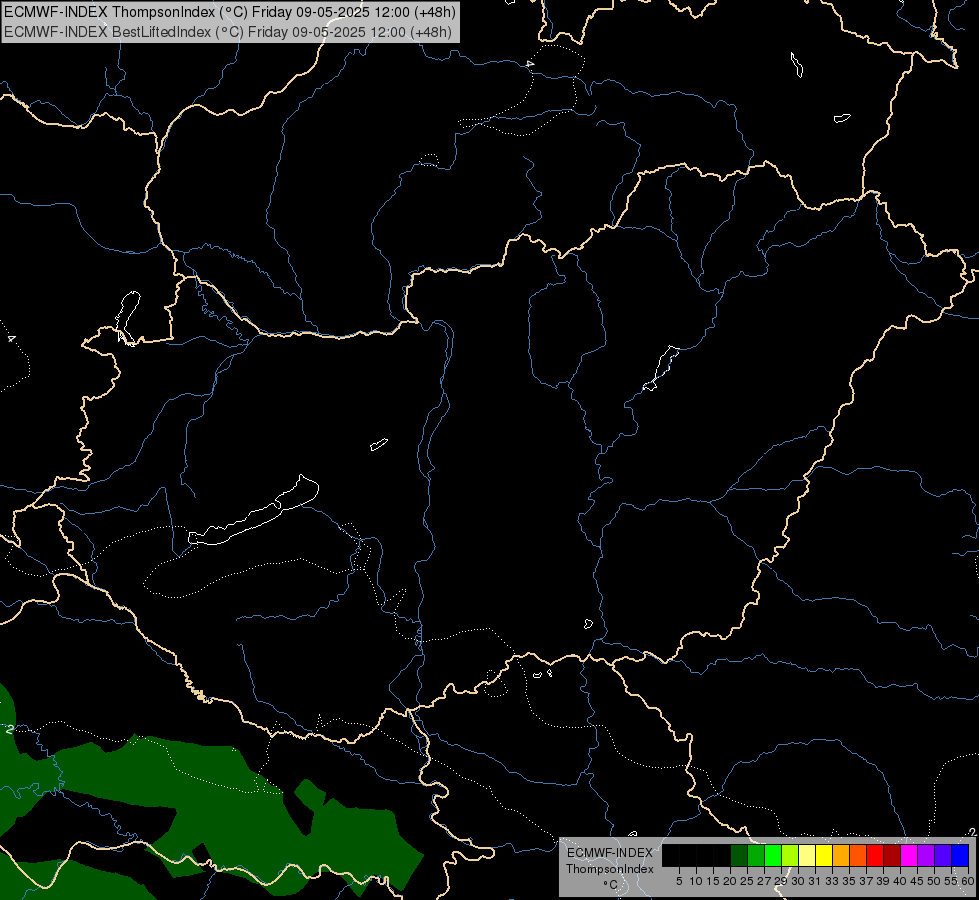Select the dark green 20–25 legend swatch
Screen dimensions: 979x900
(739, 855)
